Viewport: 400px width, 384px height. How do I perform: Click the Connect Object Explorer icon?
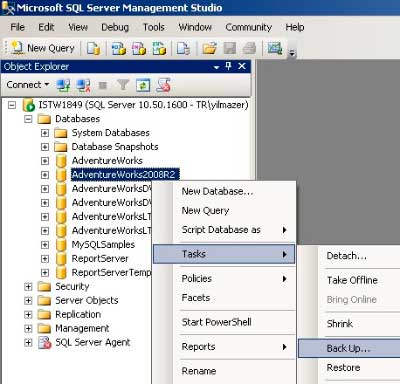coord(63,85)
